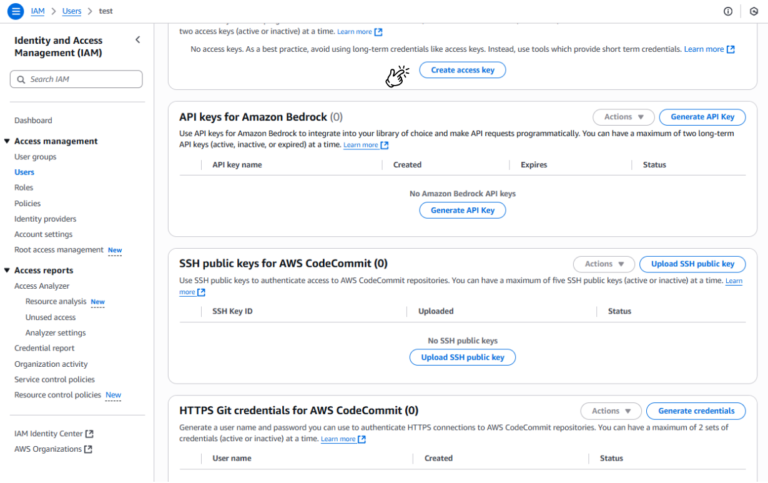Collapse the Access reports section
Image resolution: width=768 pixels, height=483 pixels.
[x=8, y=270]
